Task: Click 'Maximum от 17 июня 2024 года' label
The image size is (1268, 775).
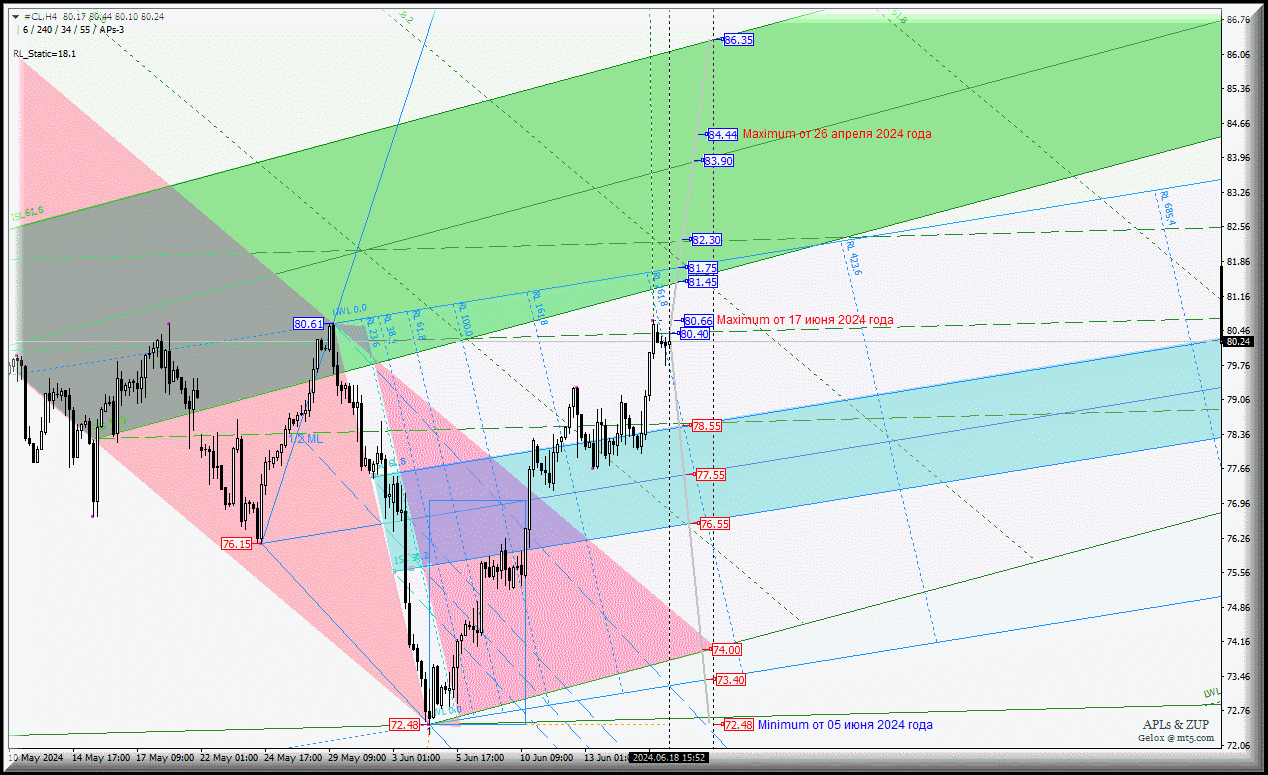Action: click(x=805, y=320)
